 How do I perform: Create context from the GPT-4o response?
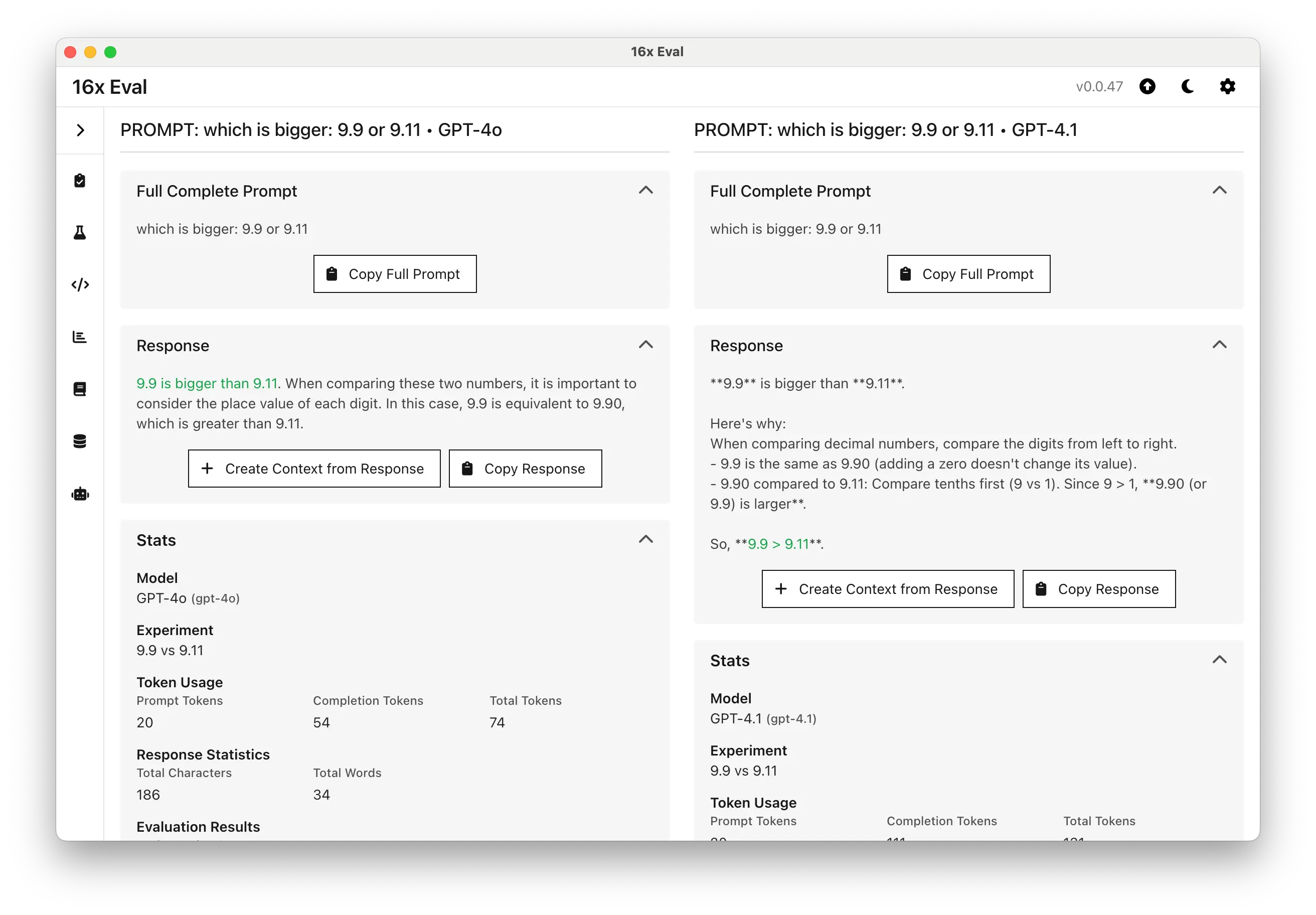click(x=314, y=469)
